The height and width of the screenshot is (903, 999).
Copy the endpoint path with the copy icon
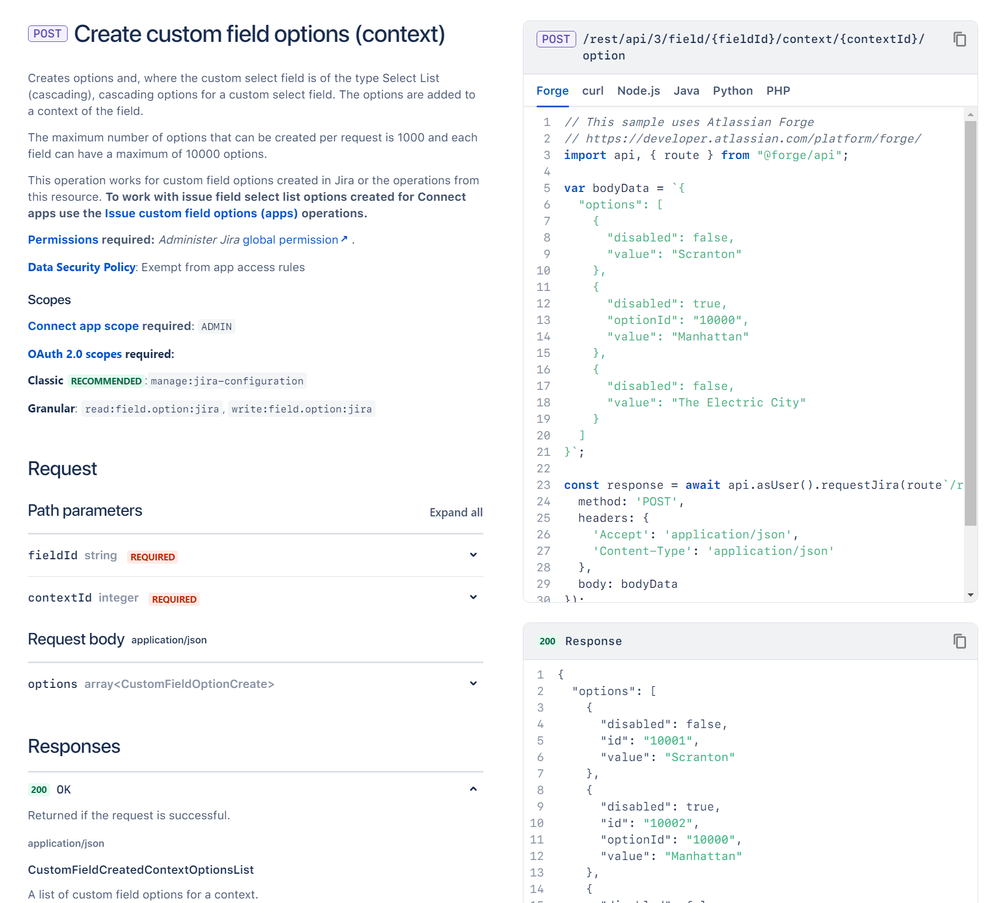click(959, 40)
